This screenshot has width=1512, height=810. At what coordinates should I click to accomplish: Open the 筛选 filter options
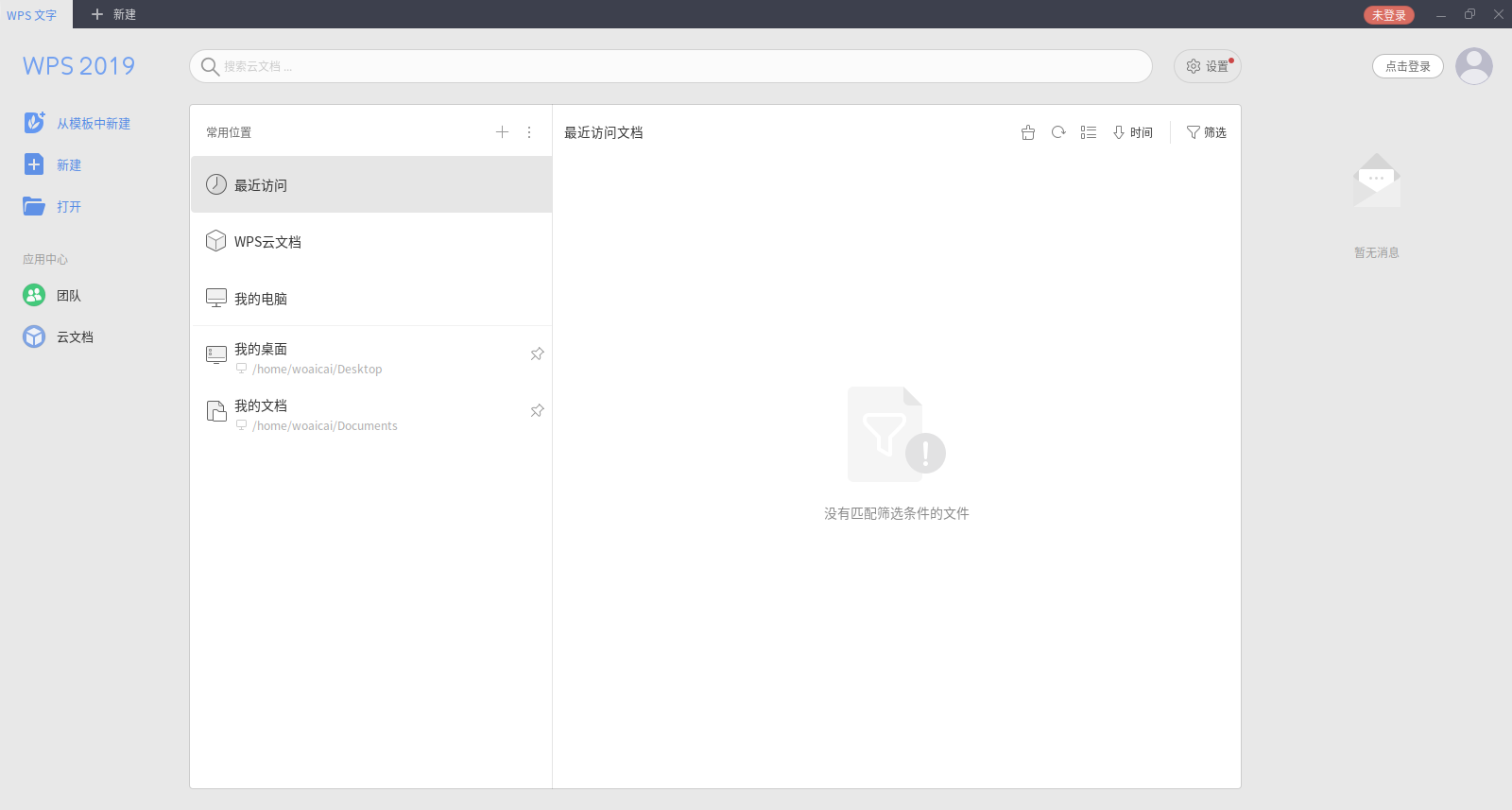tap(1207, 132)
